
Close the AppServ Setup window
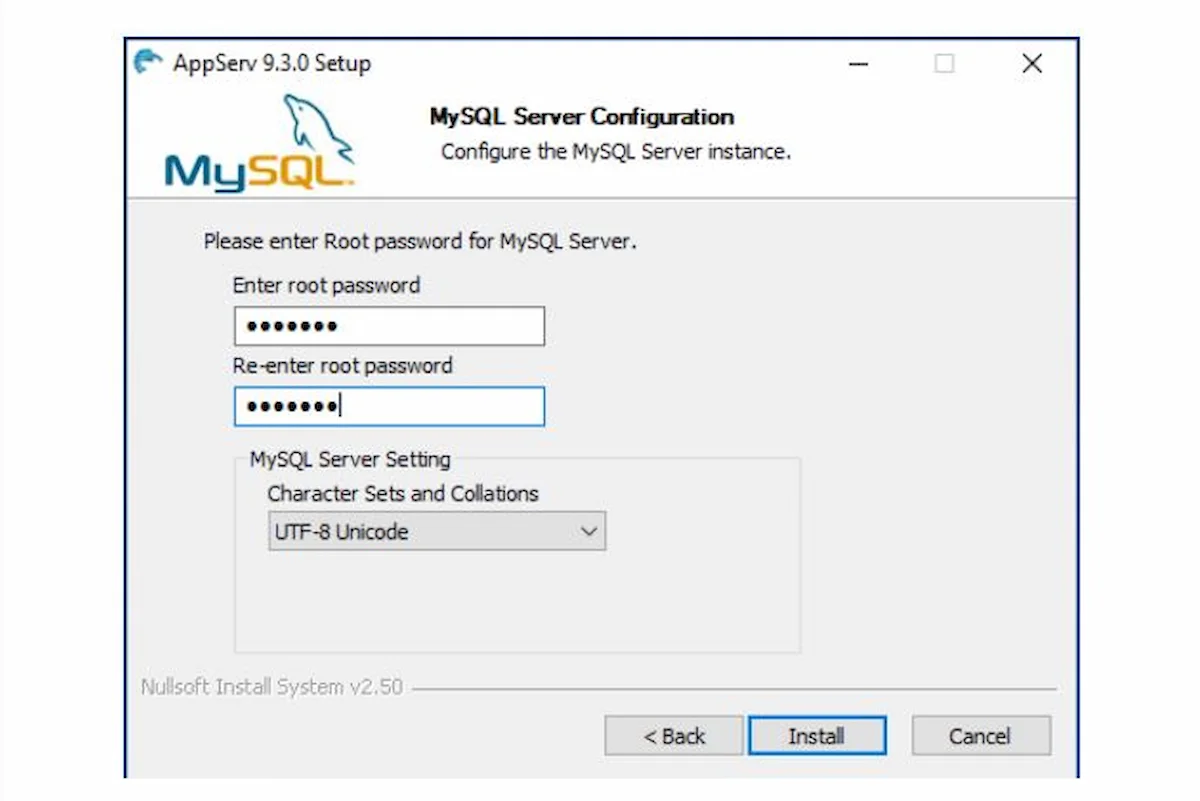pyautogui.click(x=1032, y=64)
